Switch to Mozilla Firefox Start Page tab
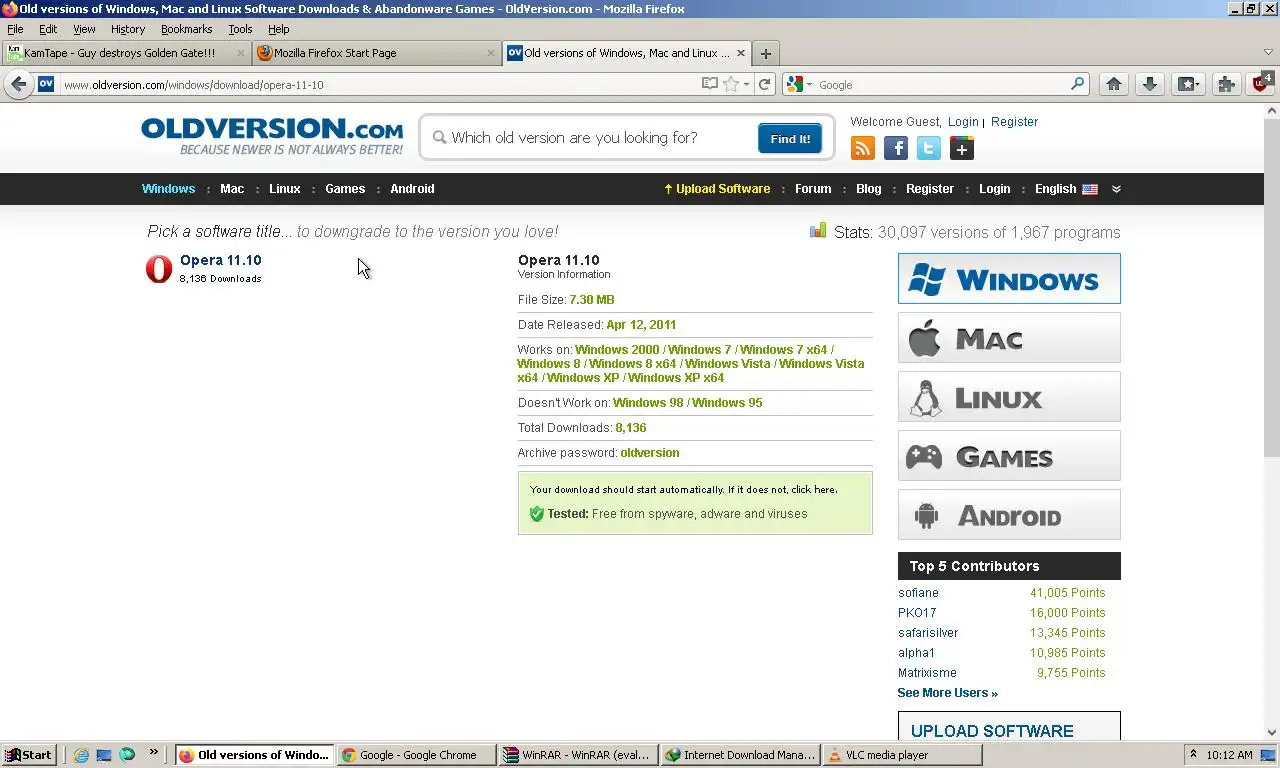Screen dimensions: 1280x768 pyautogui.click(x=376, y=53)
